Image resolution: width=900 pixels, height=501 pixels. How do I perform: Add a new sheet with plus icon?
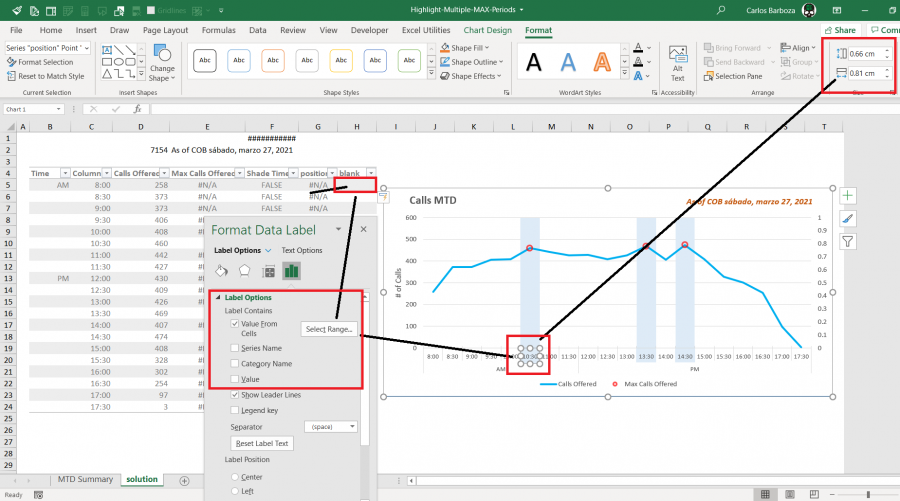[184, 481]
